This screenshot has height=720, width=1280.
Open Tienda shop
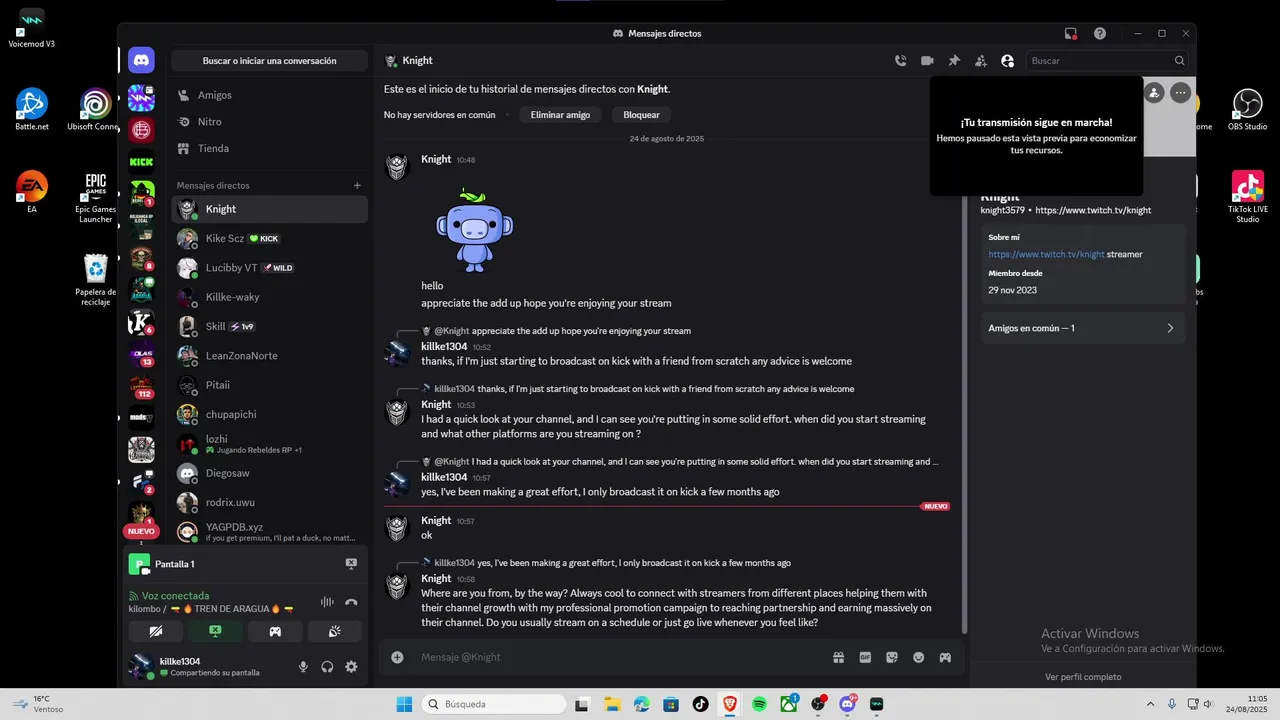(269, 148)
